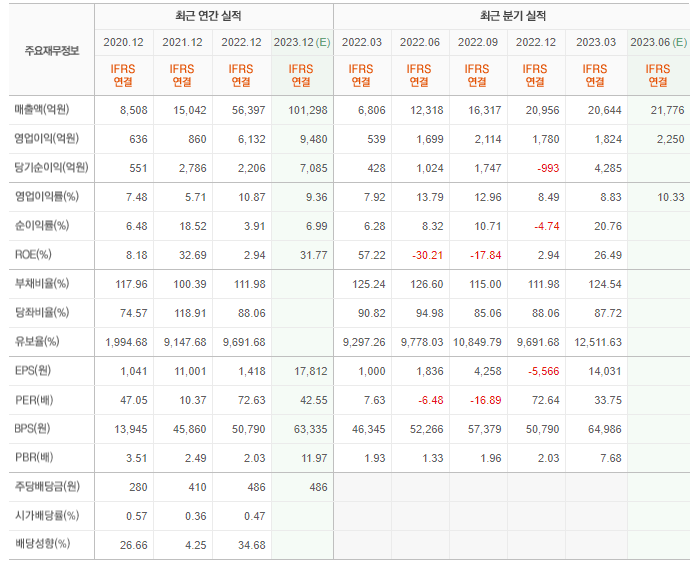Select the debt ratio value 117.96

coord(131,284)
